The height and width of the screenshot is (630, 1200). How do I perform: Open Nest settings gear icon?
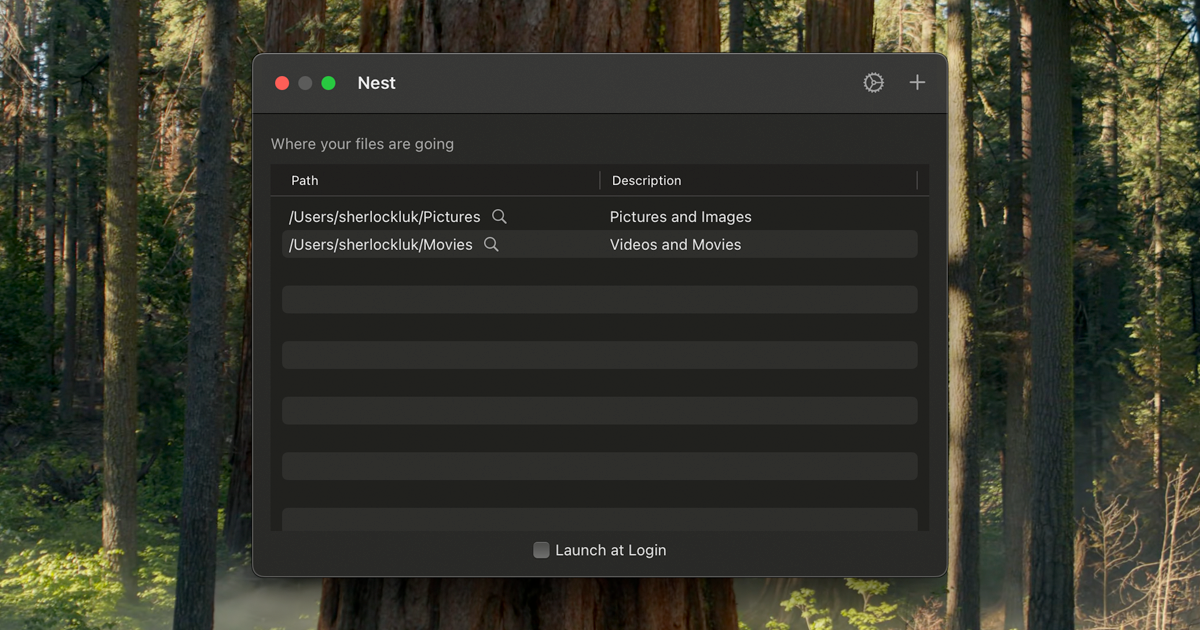click(x=873, y=83)
